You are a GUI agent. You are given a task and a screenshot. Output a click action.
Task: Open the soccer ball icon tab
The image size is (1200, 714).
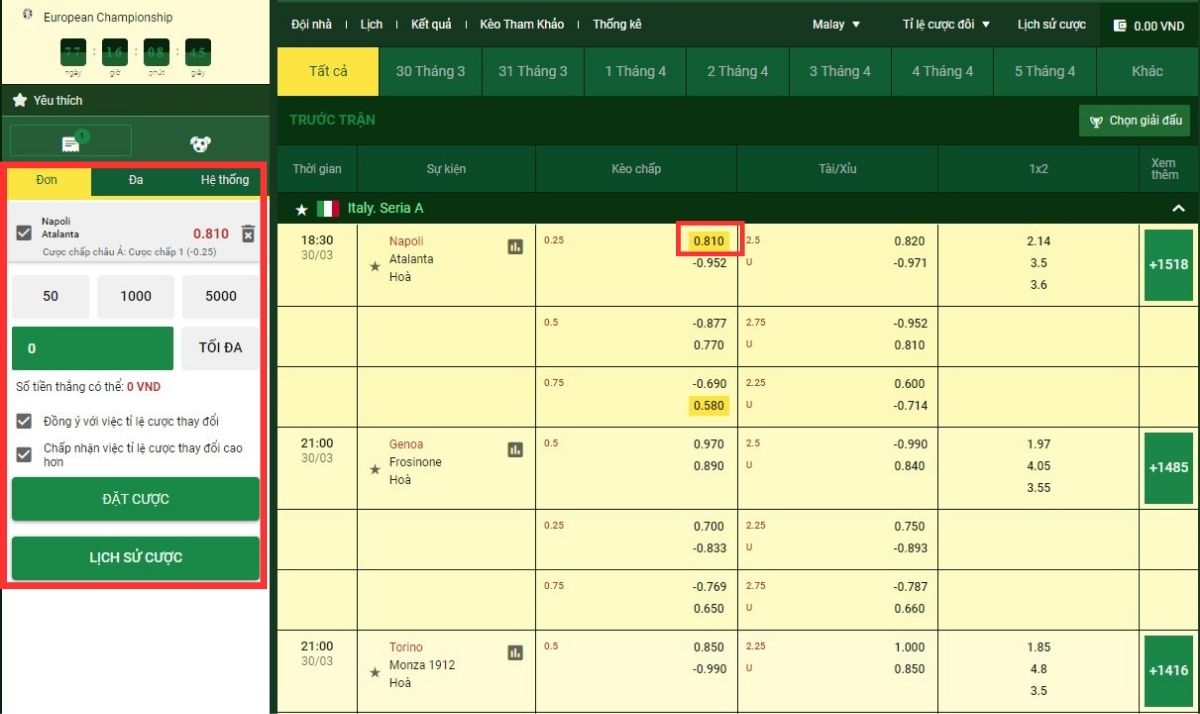click(200, 144)
